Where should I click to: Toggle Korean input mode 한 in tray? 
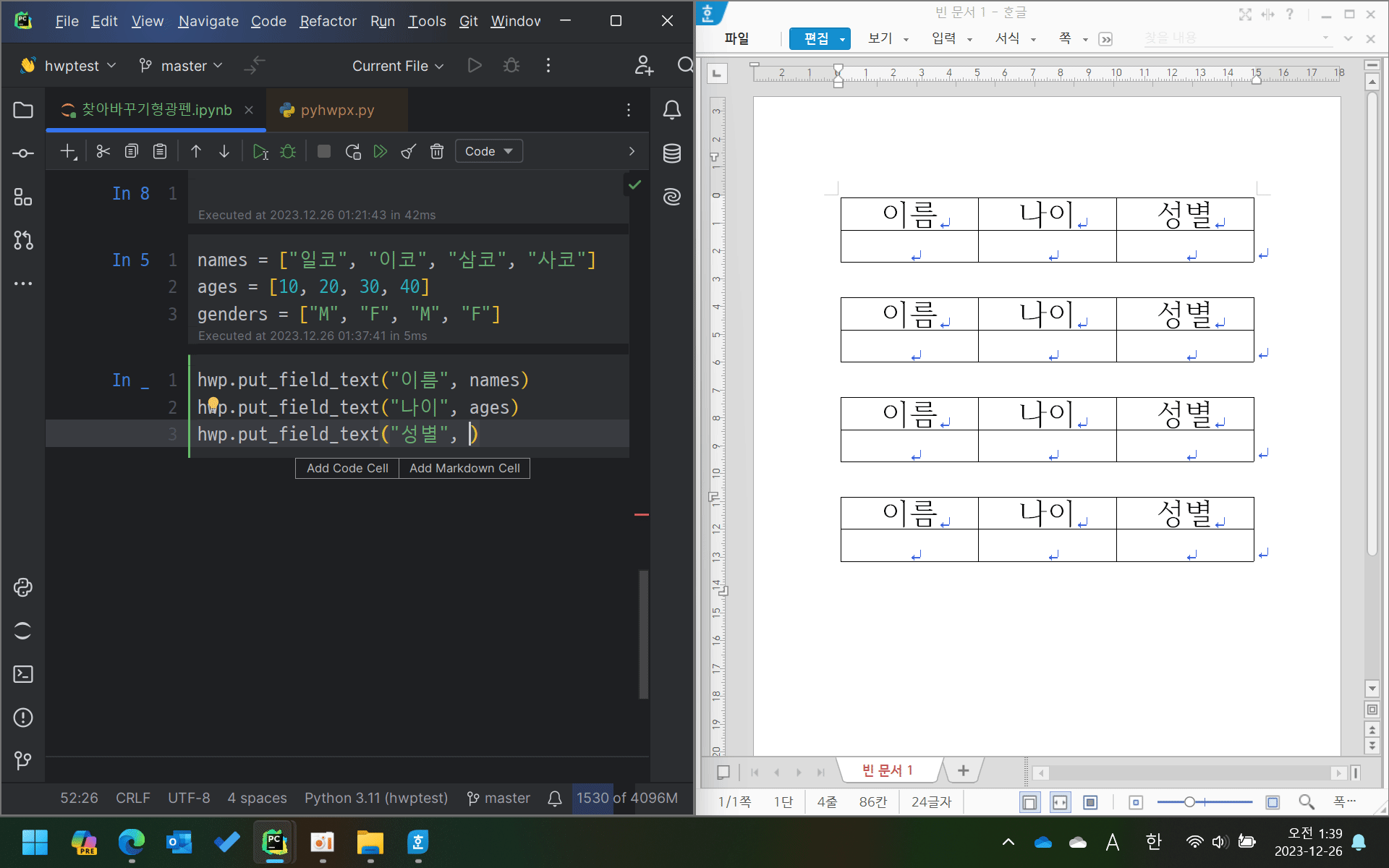[1153, 842]
